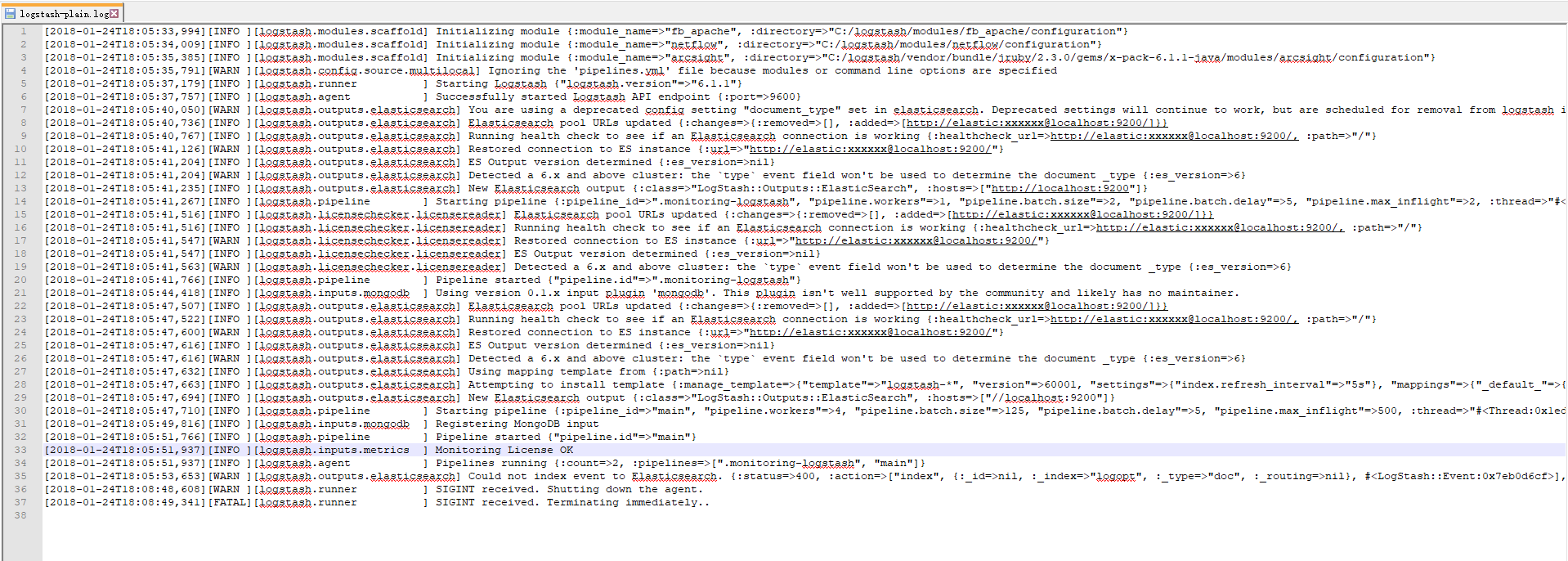This screenshot has height=561, width=1568.
Task: Click line number 35 in the margin
Action: click(20, 476)
